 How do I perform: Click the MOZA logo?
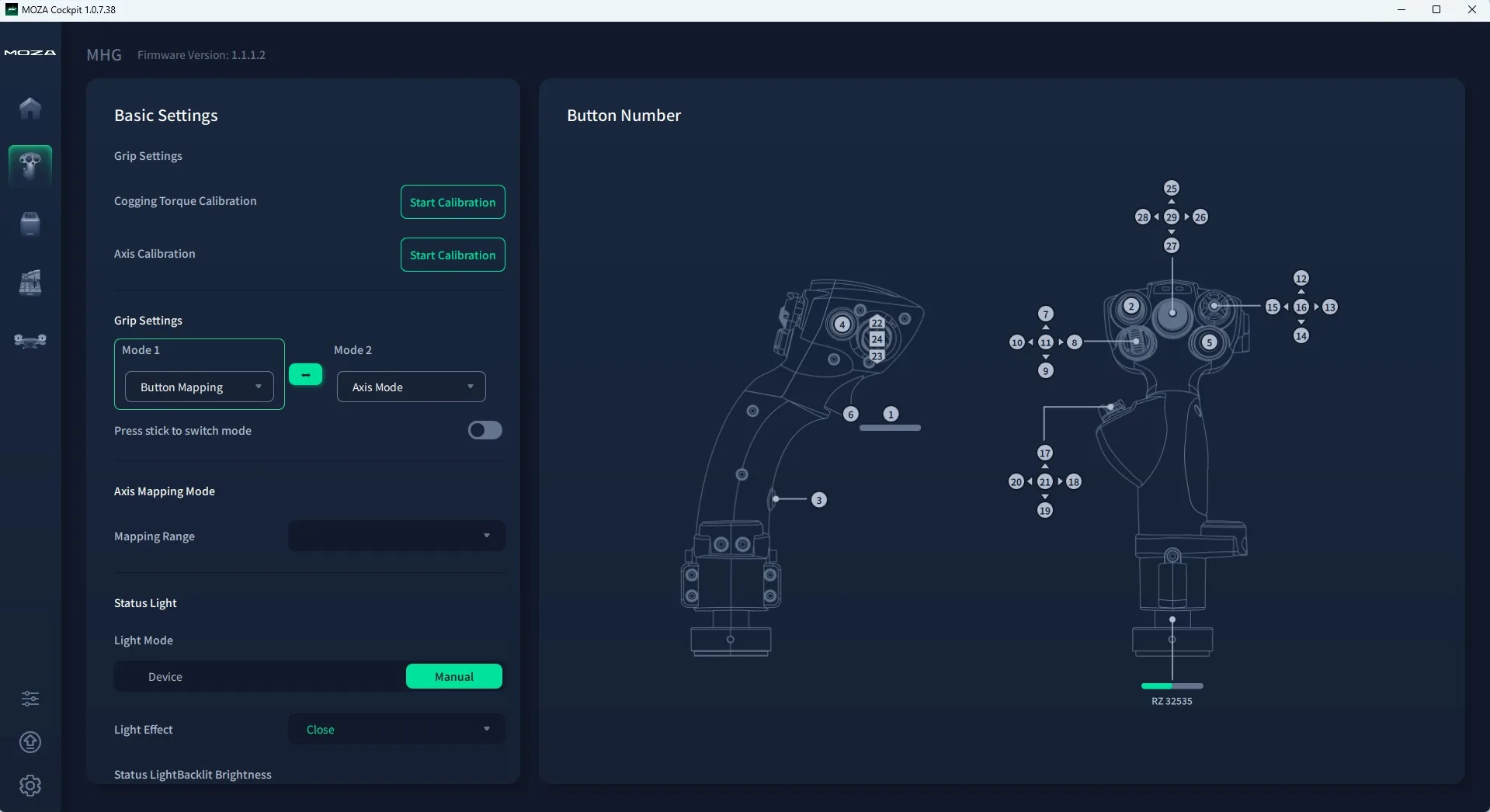30,53
